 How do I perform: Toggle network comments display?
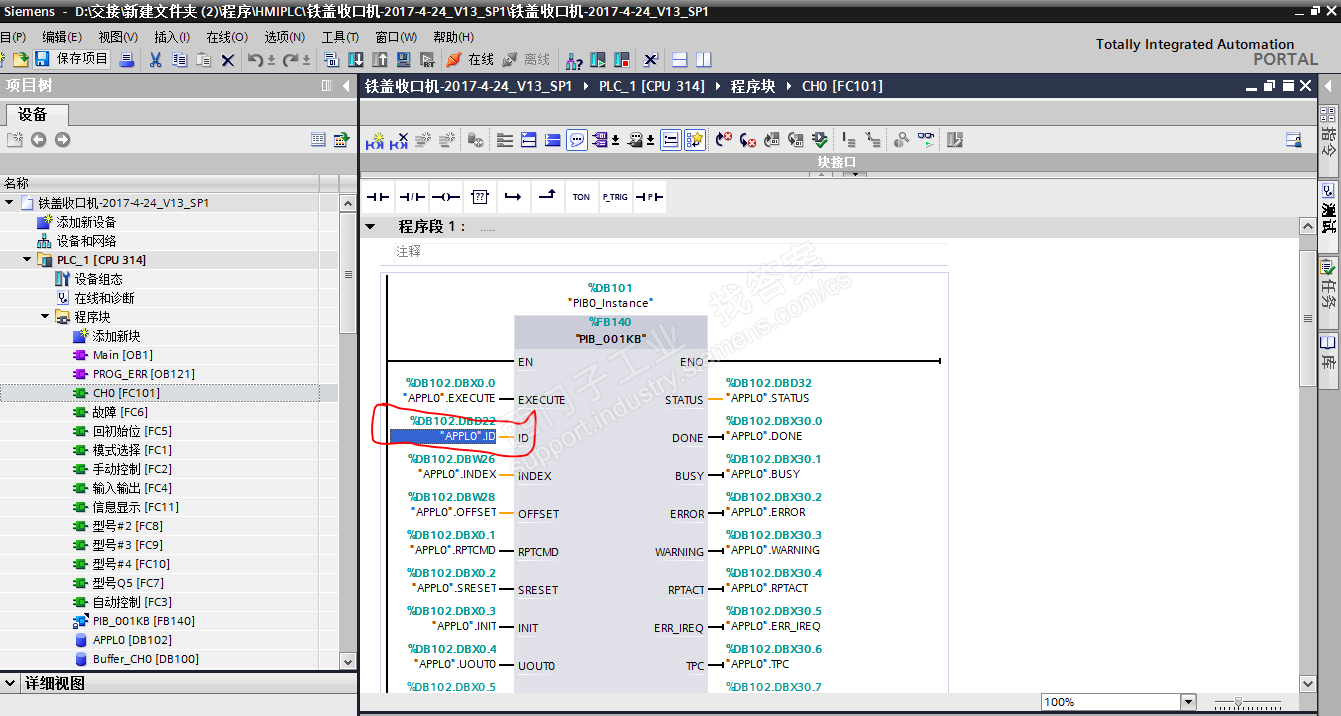click(x=671, y=140)
